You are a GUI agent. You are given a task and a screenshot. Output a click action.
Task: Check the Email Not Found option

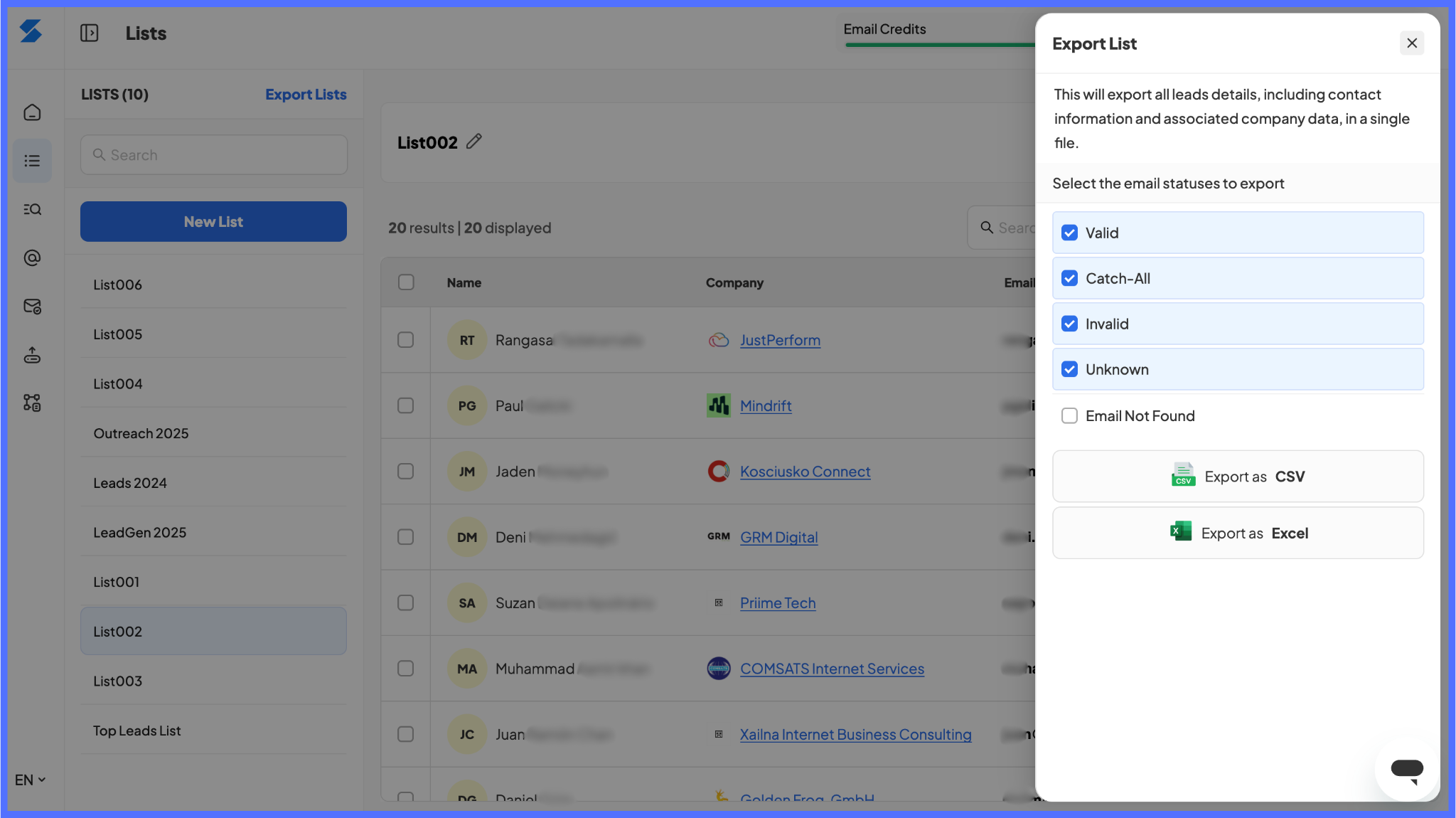1069,415
